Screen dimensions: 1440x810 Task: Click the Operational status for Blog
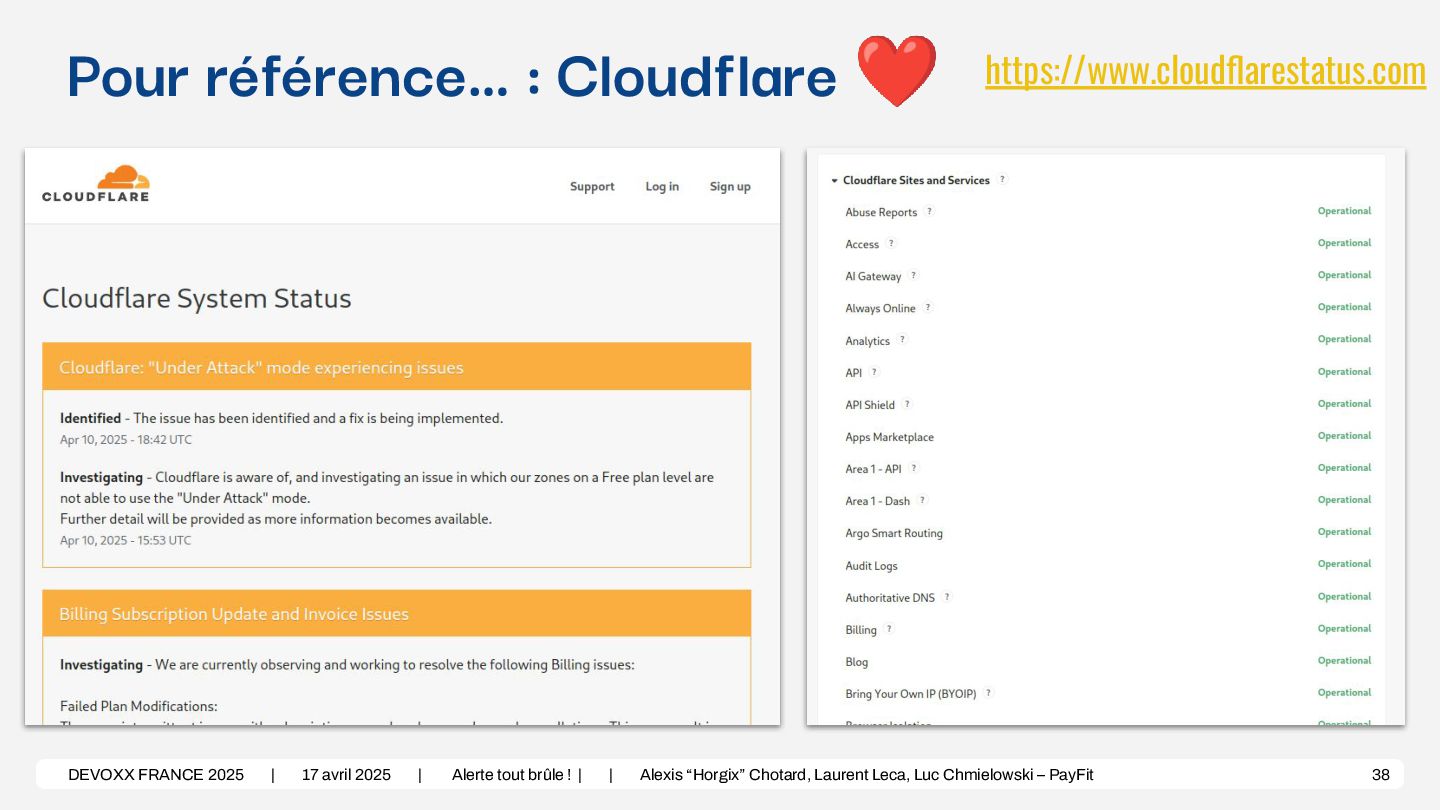tap(1344, 661)
